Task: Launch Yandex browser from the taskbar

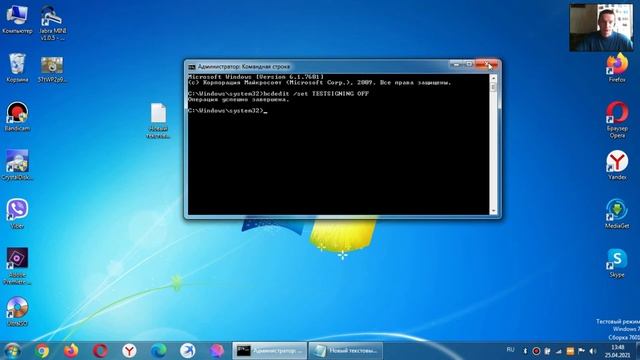Action: pyautogui.click(x=129, y=351)
